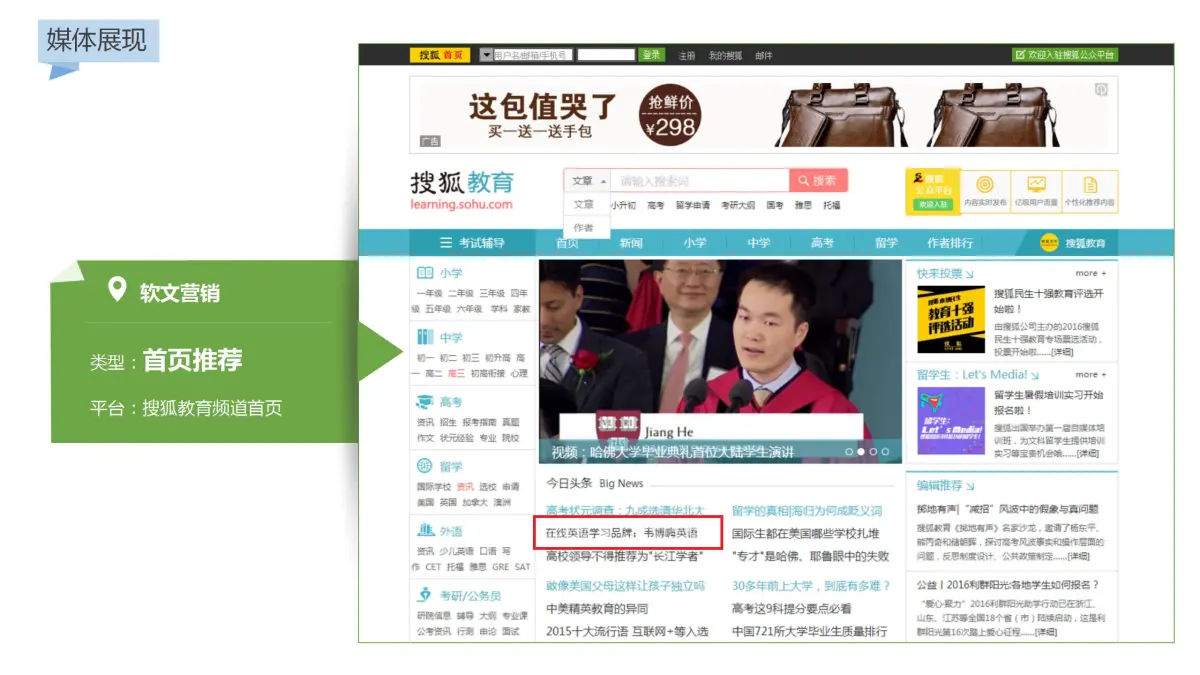Click the 留学 globe icon in sidebar

point(424,466)
